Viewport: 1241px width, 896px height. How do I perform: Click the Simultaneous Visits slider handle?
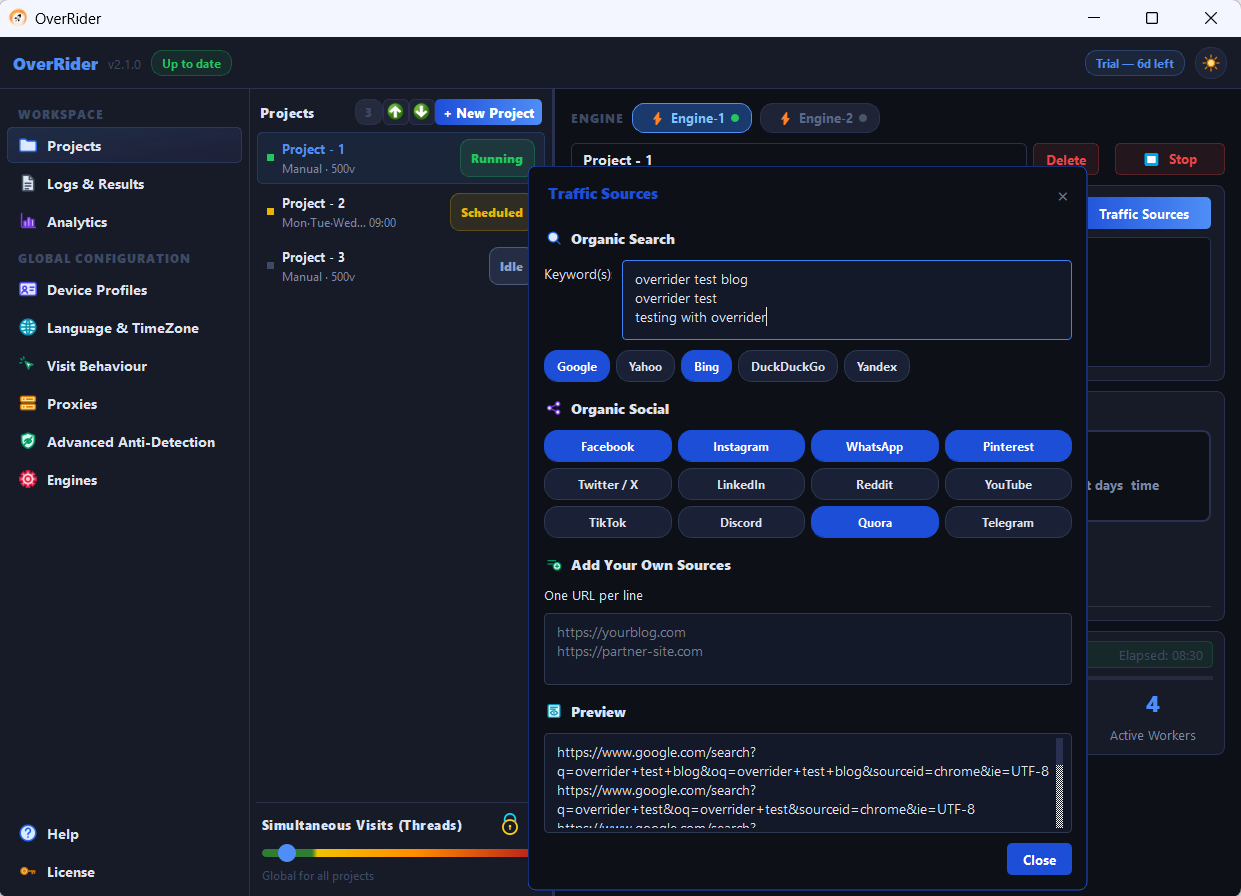click(x=287, y=853)
